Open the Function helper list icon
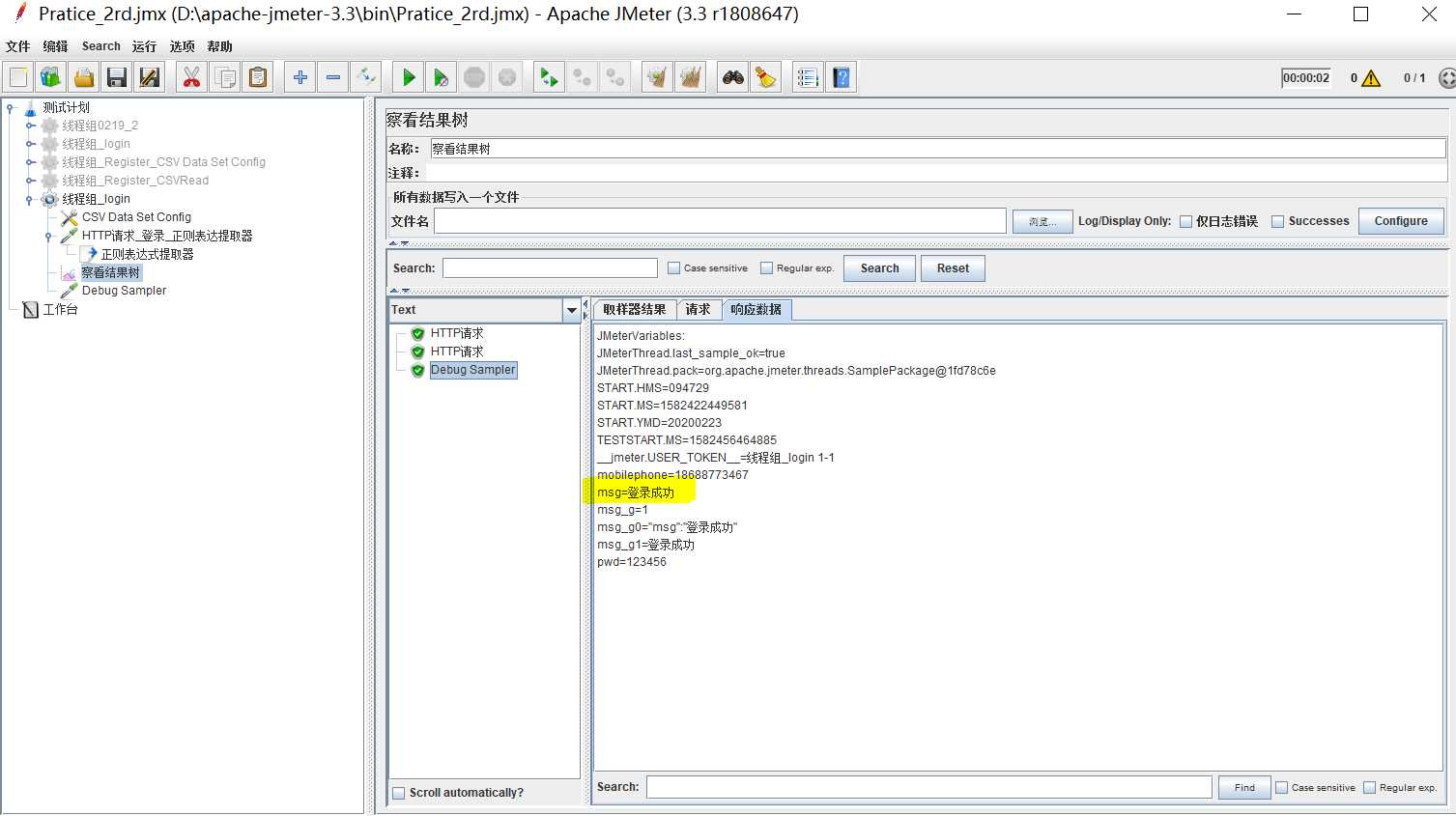This screenshot has width=1456, height=816. (808, 77)
